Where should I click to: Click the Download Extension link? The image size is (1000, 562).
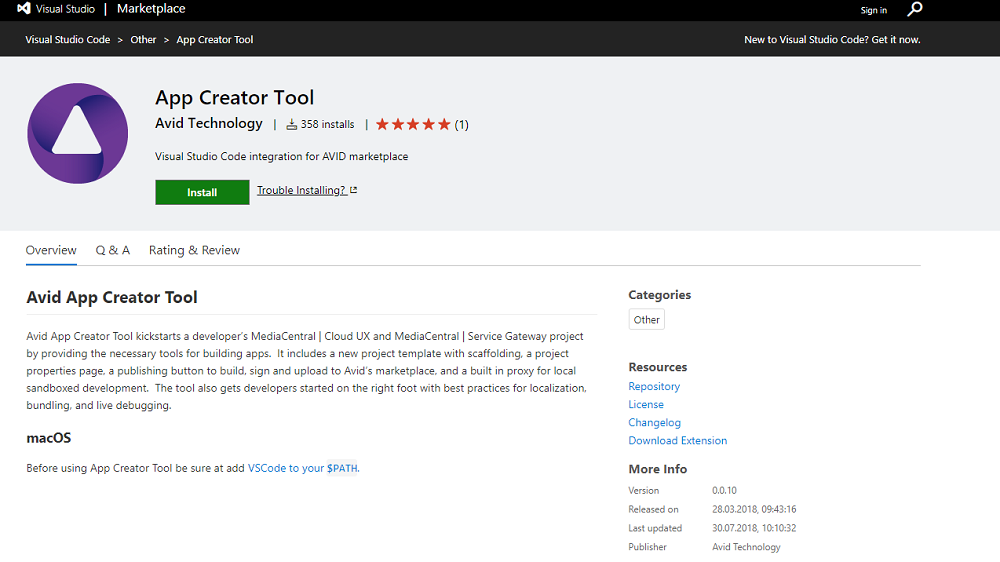pos(677,440)
